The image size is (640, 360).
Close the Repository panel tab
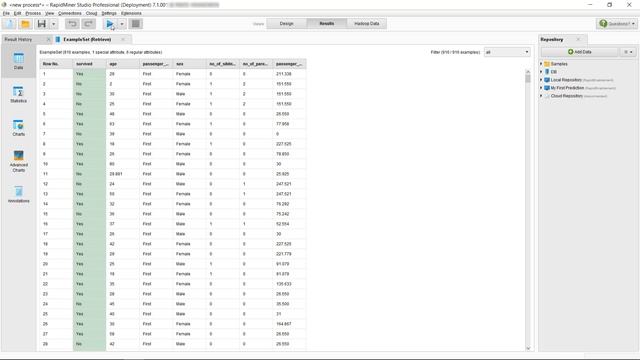point(578,40)
